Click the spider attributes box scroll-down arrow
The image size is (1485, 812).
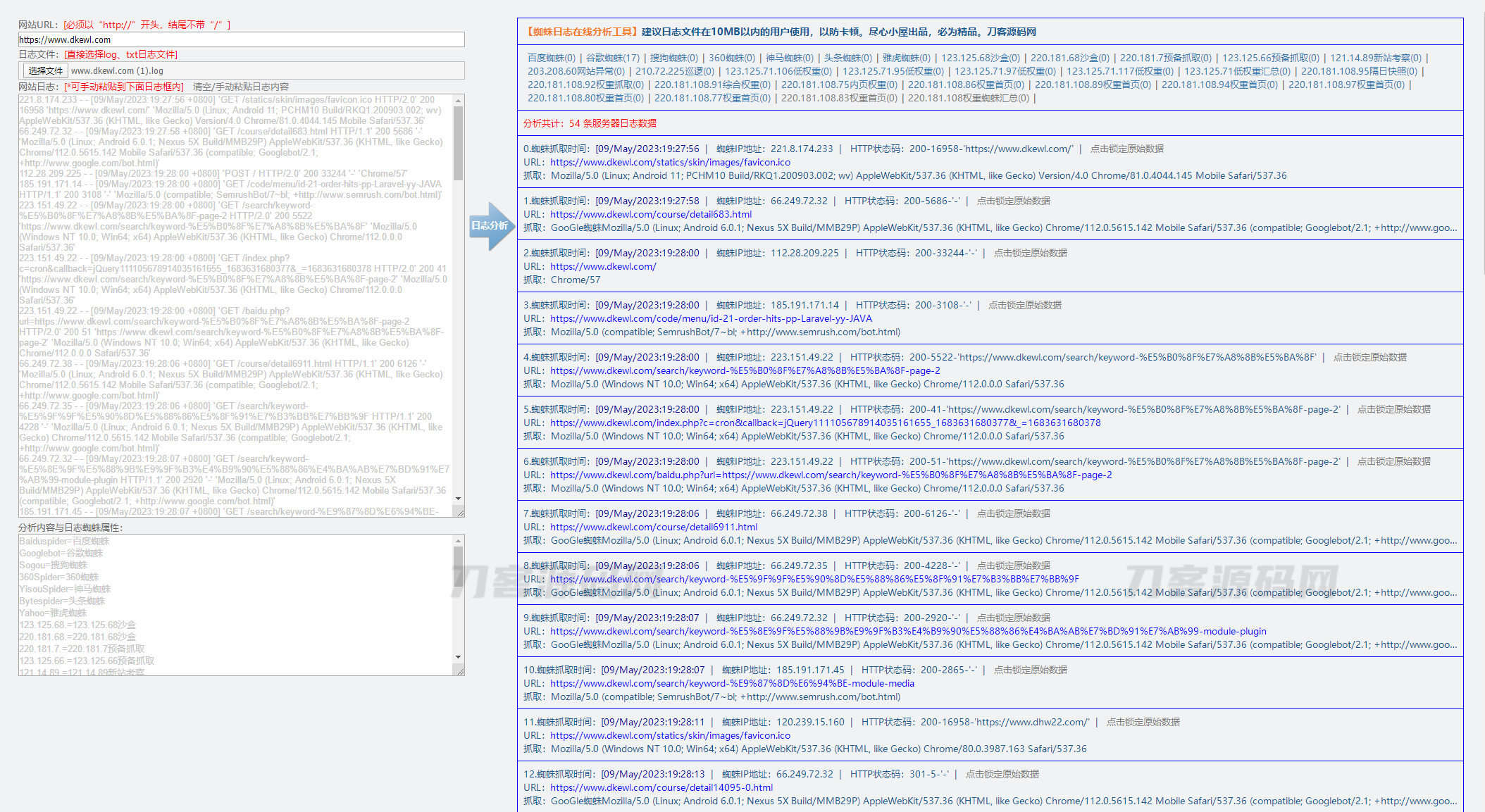459,657
